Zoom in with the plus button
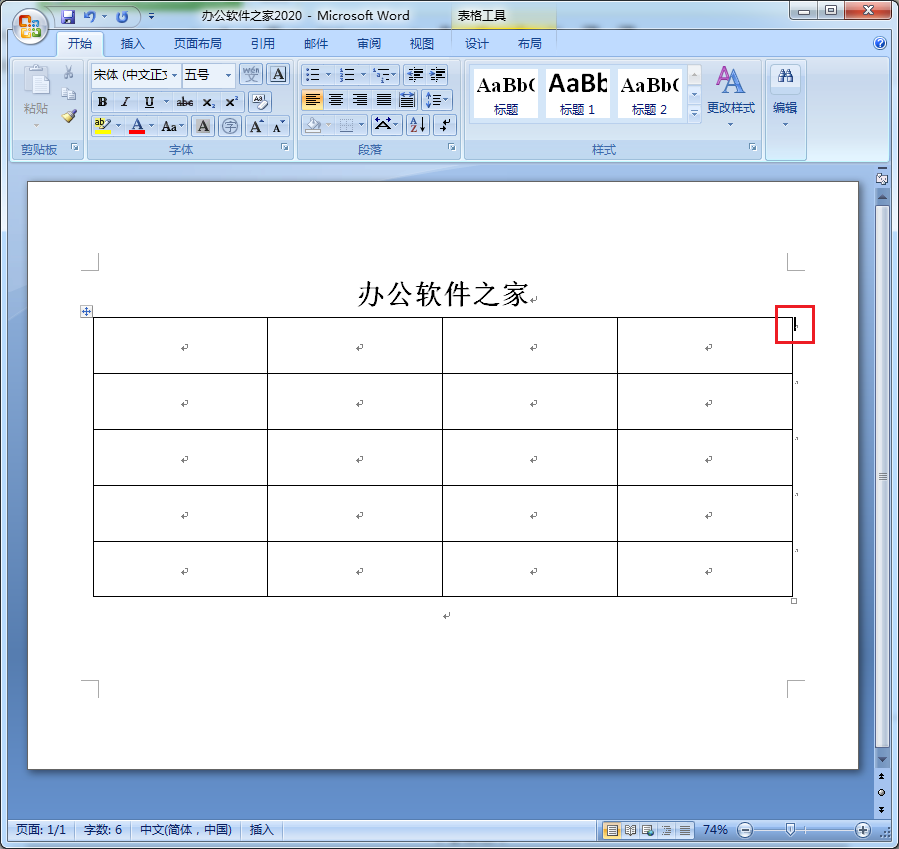 coord(862,830)
